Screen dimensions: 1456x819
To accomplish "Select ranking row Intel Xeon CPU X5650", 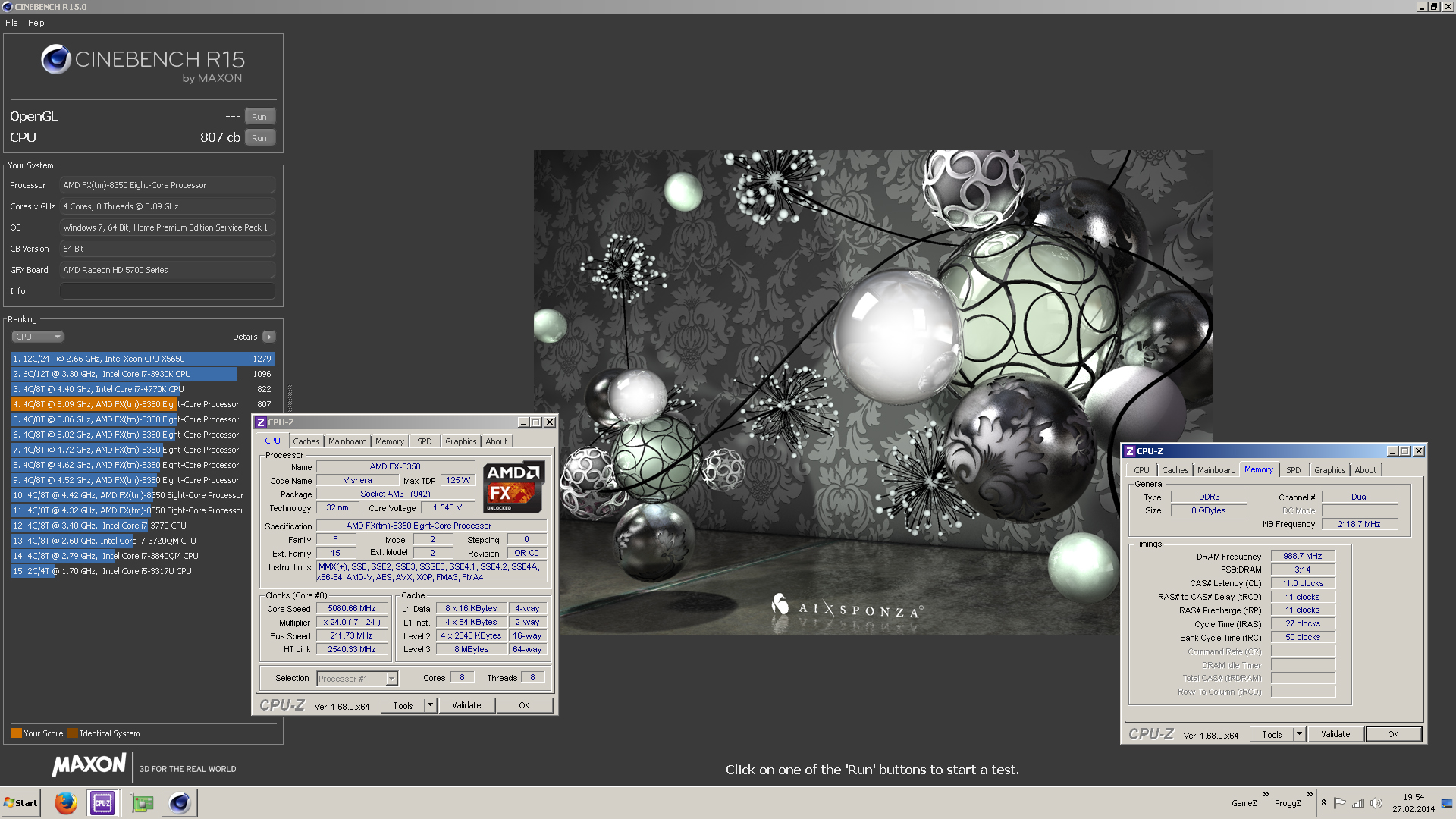I will [142, 359].
